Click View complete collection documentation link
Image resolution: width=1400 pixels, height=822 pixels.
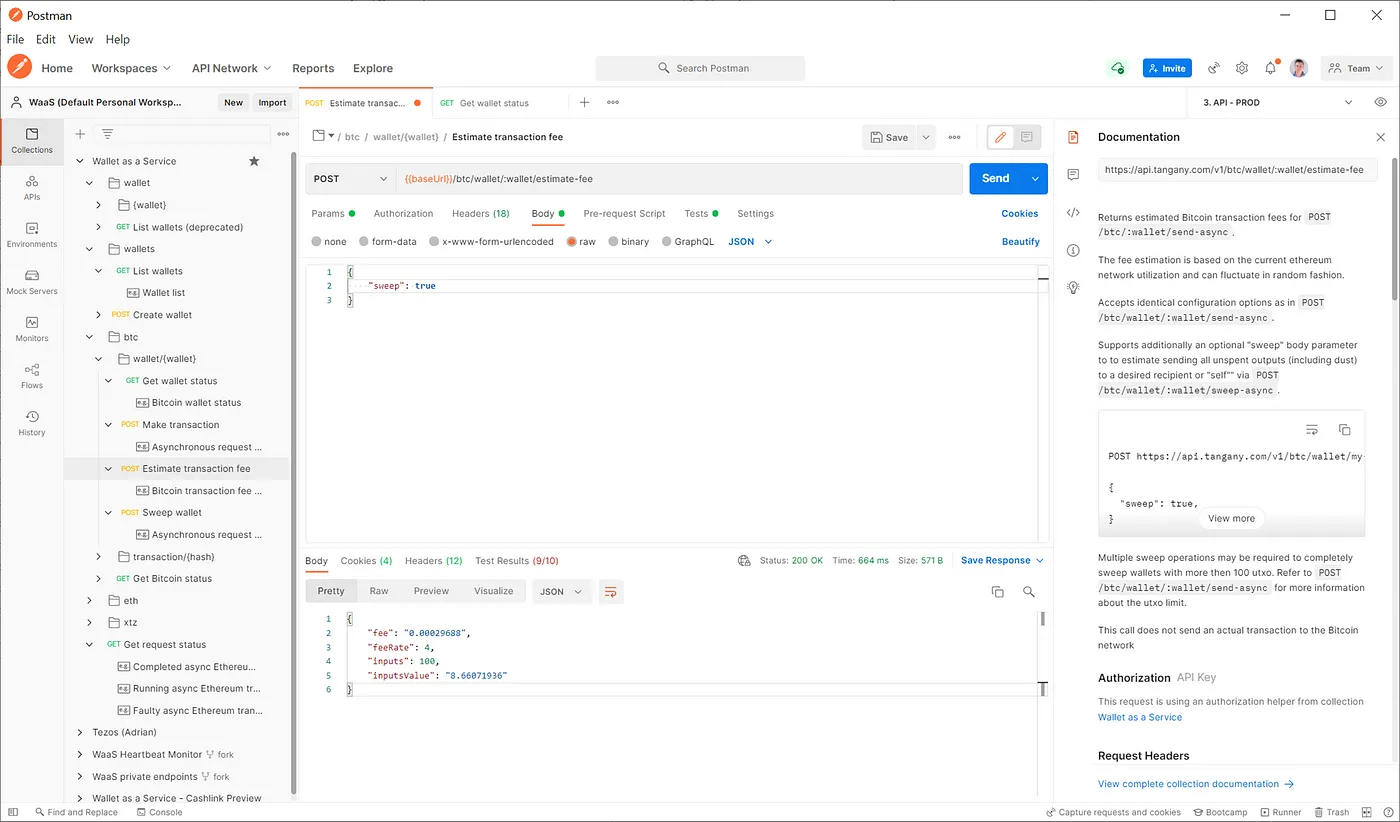(1196, 784)
